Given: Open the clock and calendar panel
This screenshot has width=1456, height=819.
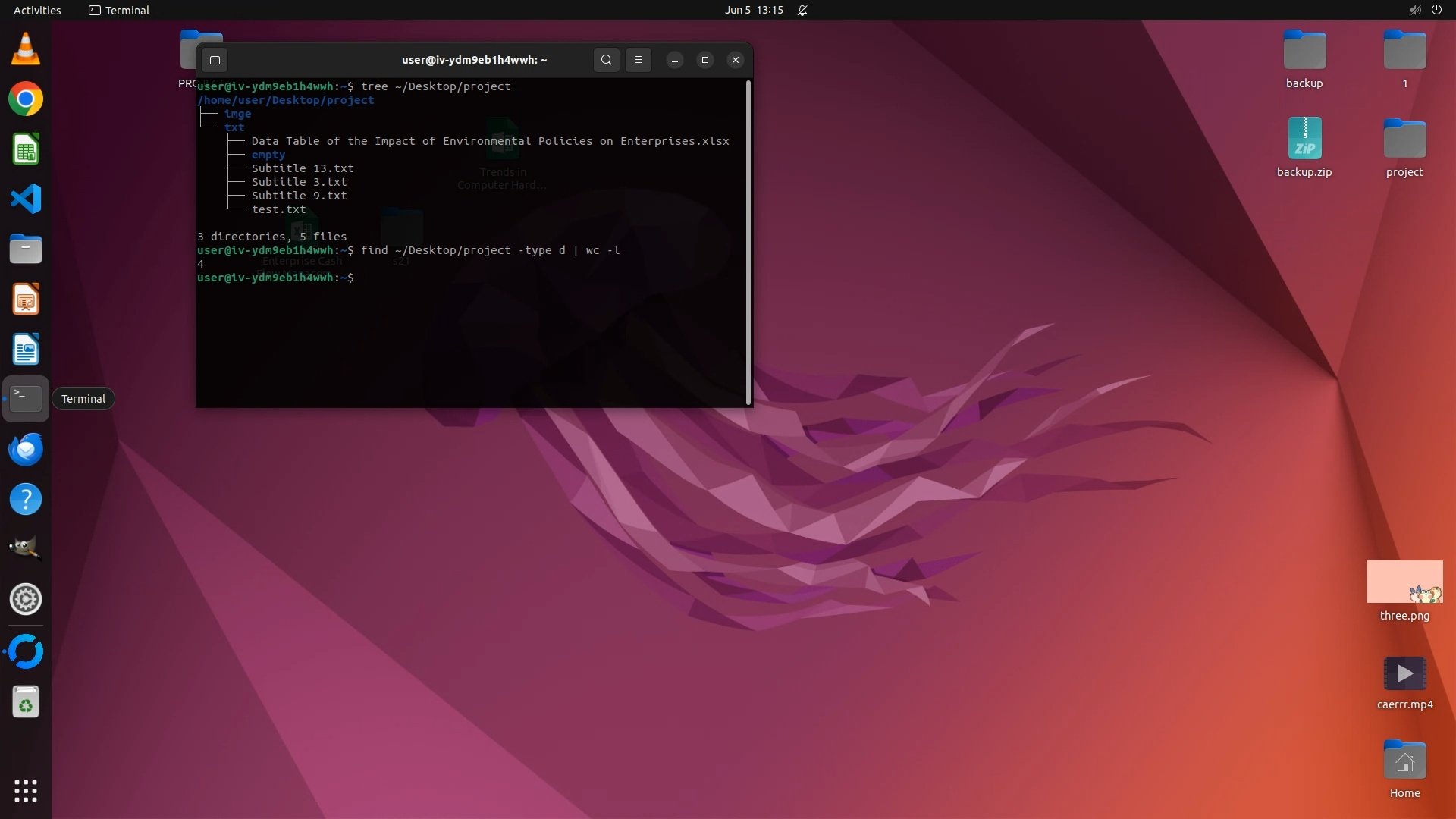Looking at the screenshot, I should click(x=753, y=10).
